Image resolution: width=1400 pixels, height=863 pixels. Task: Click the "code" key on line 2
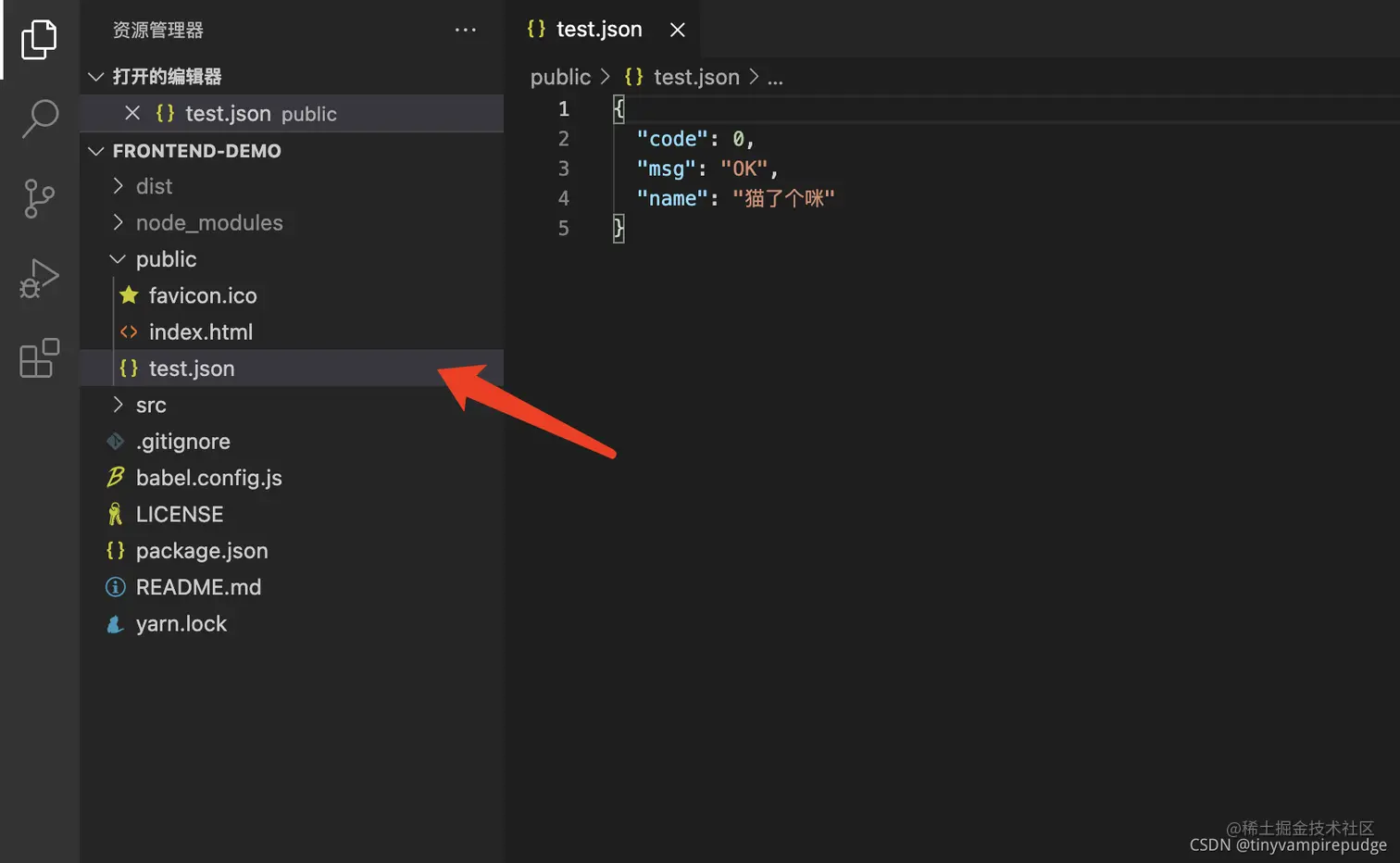(x=672, y=139)
